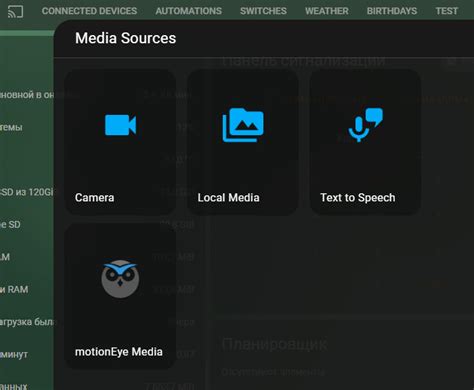Switch to Weather tab
The image size is (474, 390).
point(327,11)
